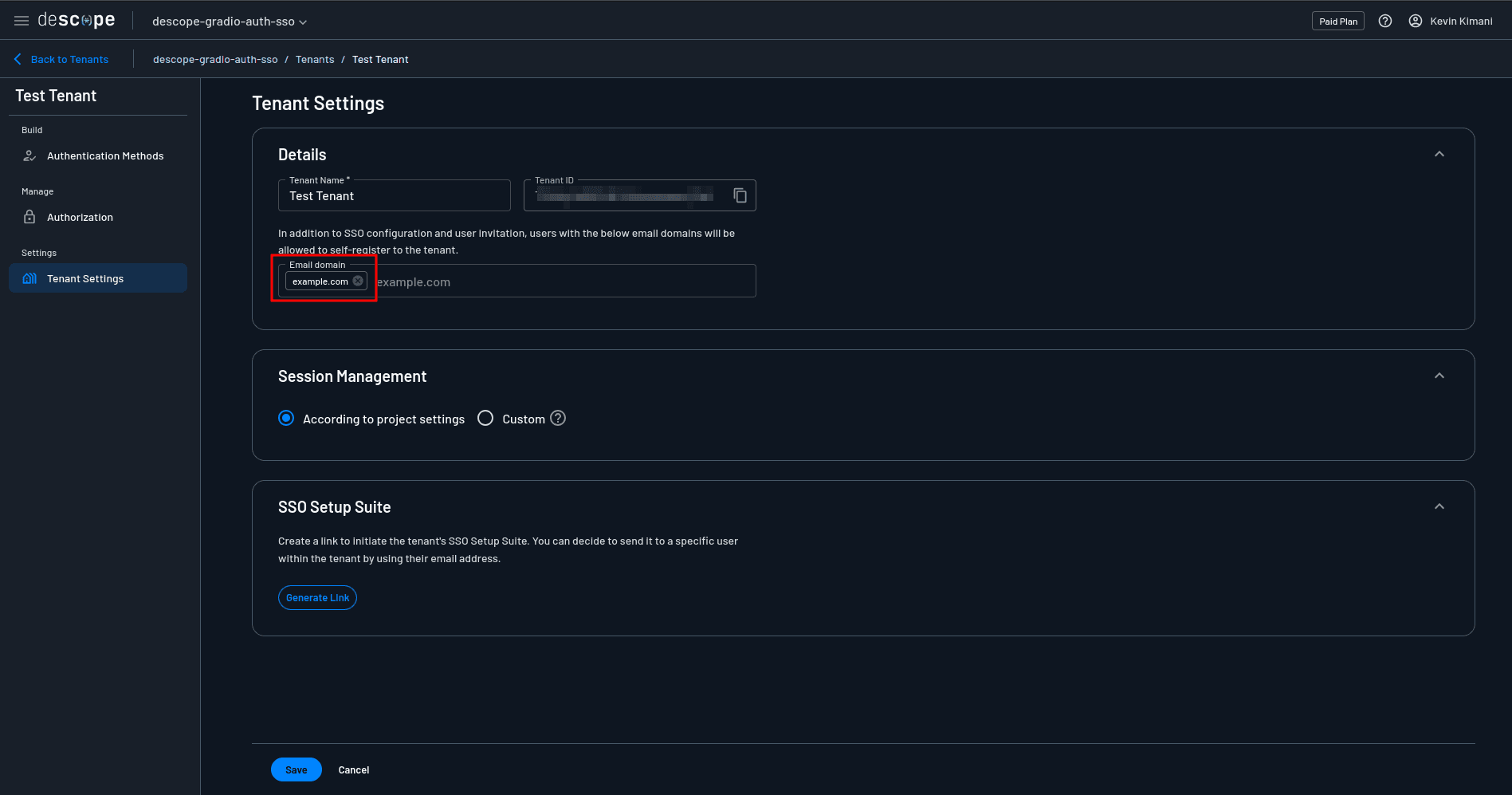This screenshot has height=795, width=1512.
Task: Open the Custom session tooltip icon
Action: pyautogui.click(x=557, y=418)
